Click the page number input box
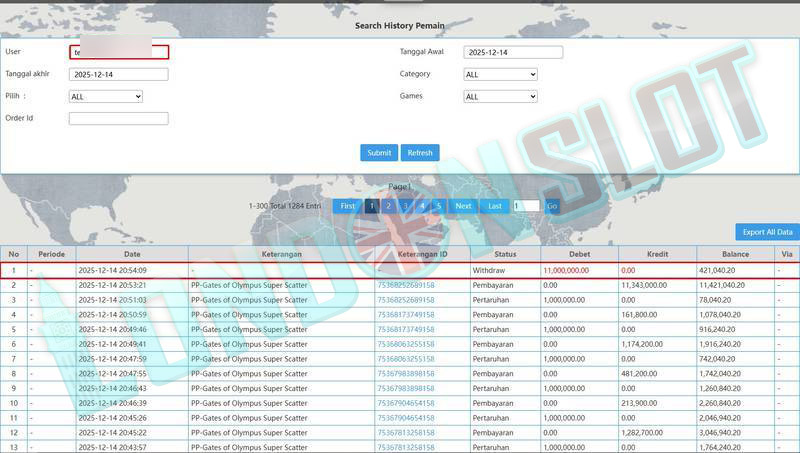 pyautogui.click(x=526, y=206)
